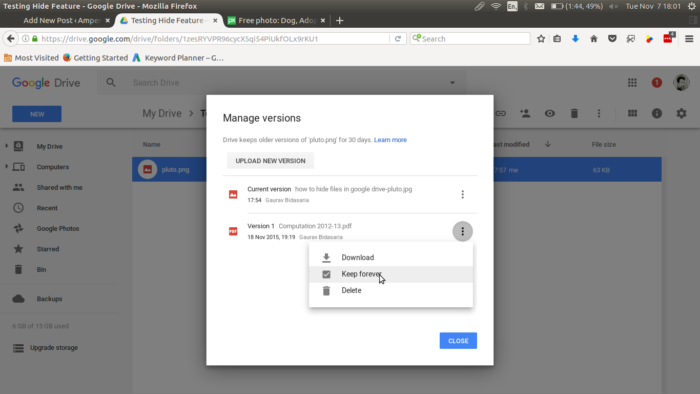Viewport: 700px width, 394px height.
Task: Open Firefox hamburger menu
Action: (x=689, y=39)
